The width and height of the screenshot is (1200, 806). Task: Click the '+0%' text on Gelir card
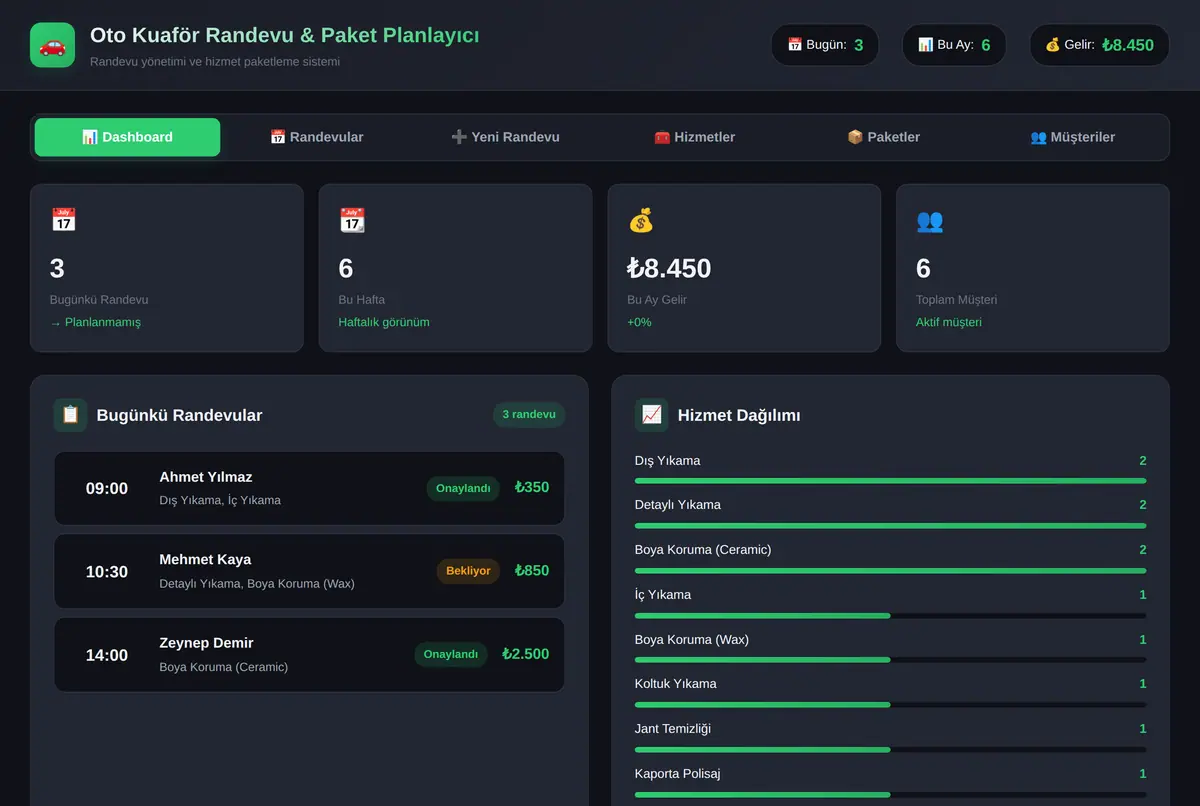[639, 322]
